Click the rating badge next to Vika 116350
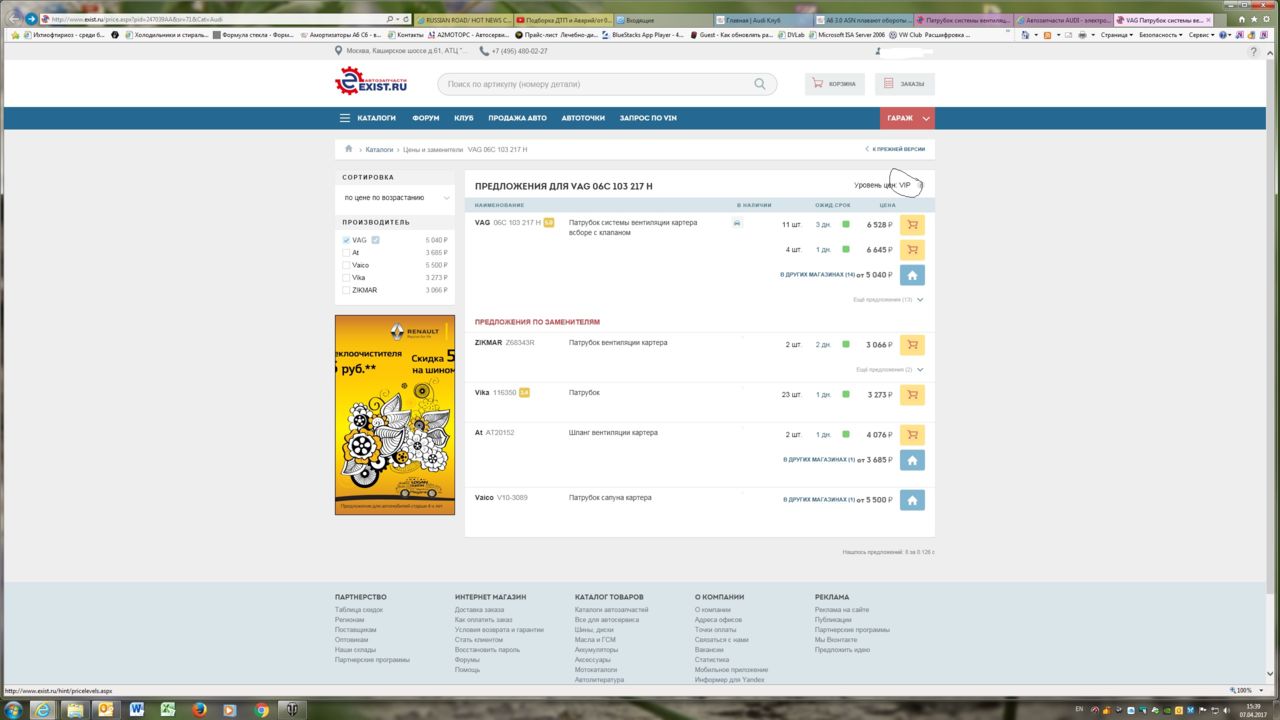This screenshot has height=720, width=1280. click(x=524, y=393)
